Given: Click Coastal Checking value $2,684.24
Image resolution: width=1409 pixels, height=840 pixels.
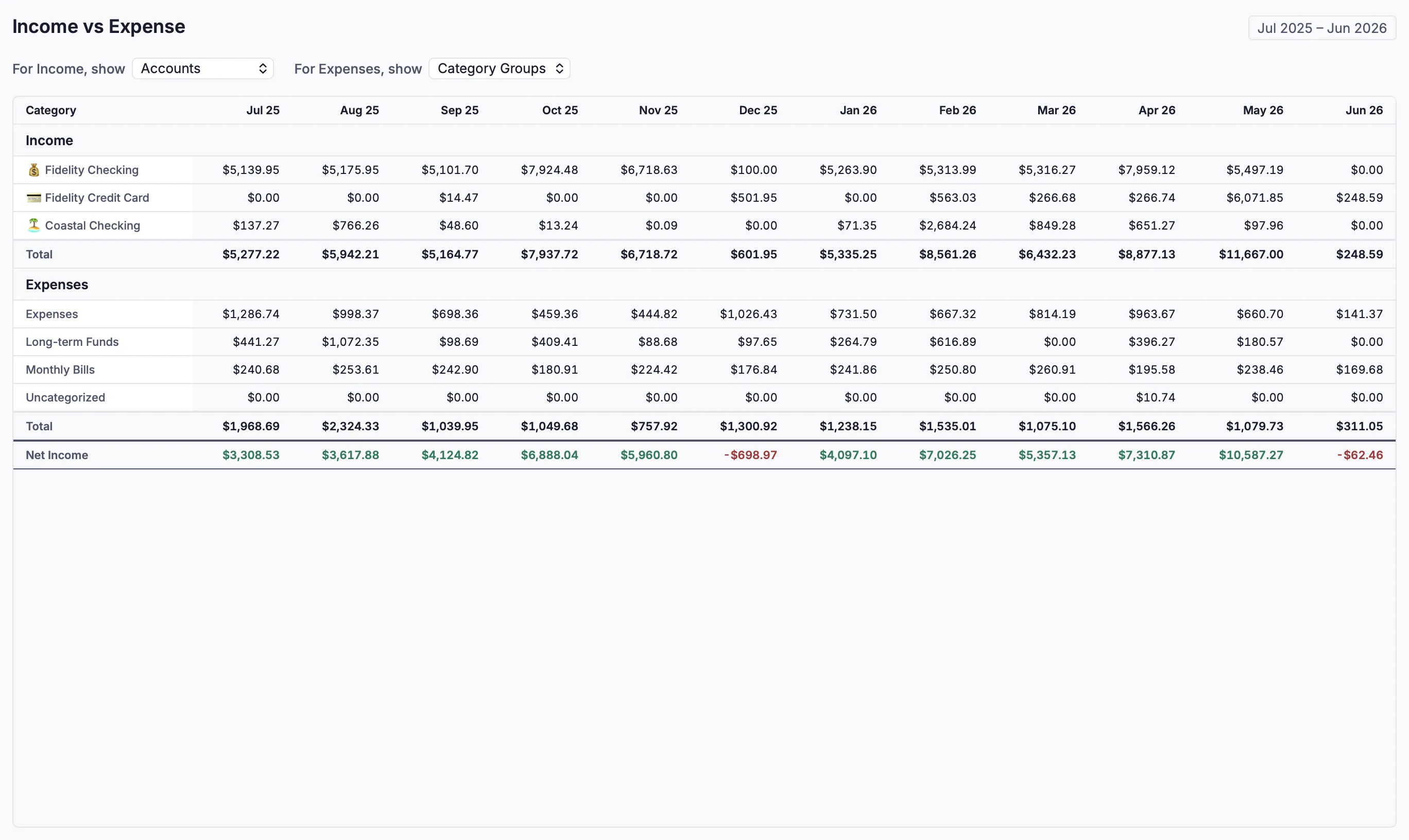Looking at the screenshot, I should (948, 225).
